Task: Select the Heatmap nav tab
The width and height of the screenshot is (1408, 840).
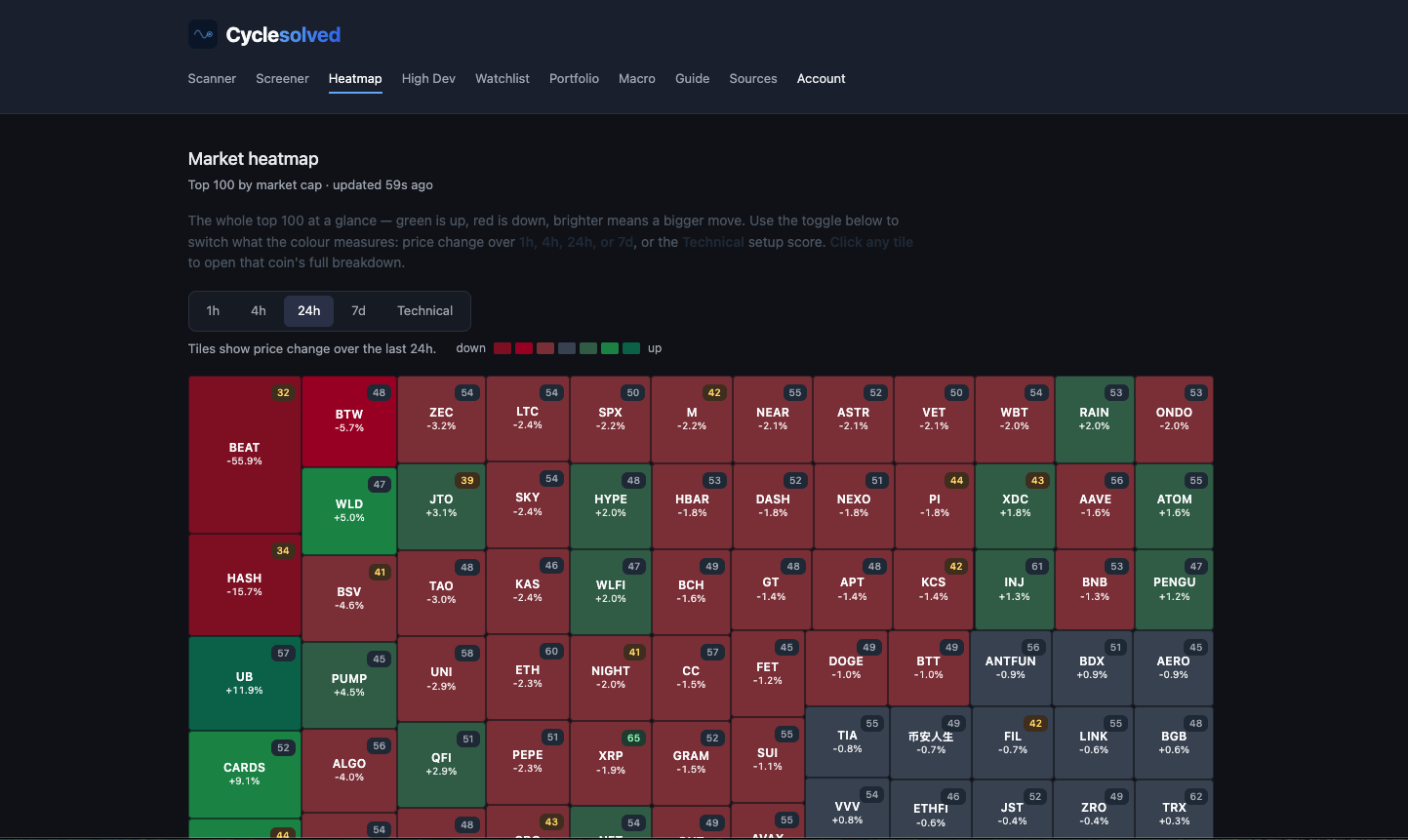Action: [x=355, y=78]
